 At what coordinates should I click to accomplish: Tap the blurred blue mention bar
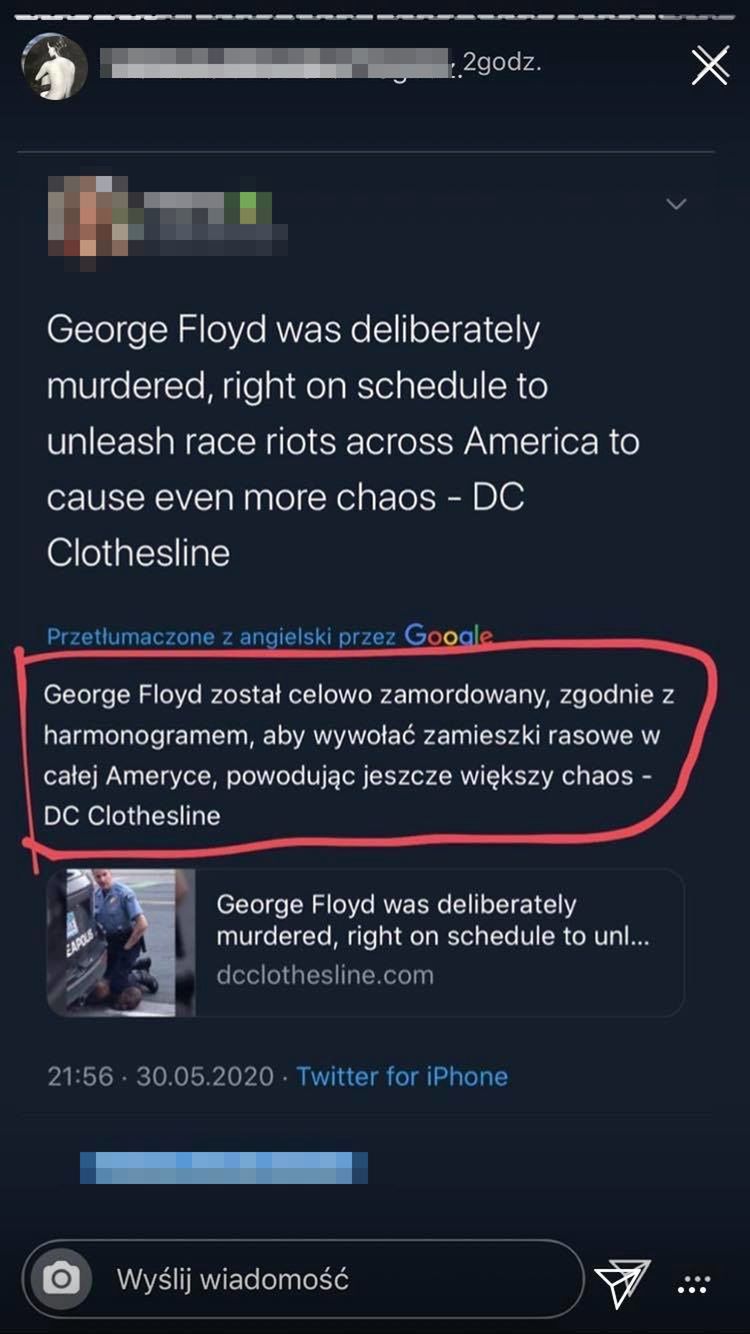click(223, 1167)
